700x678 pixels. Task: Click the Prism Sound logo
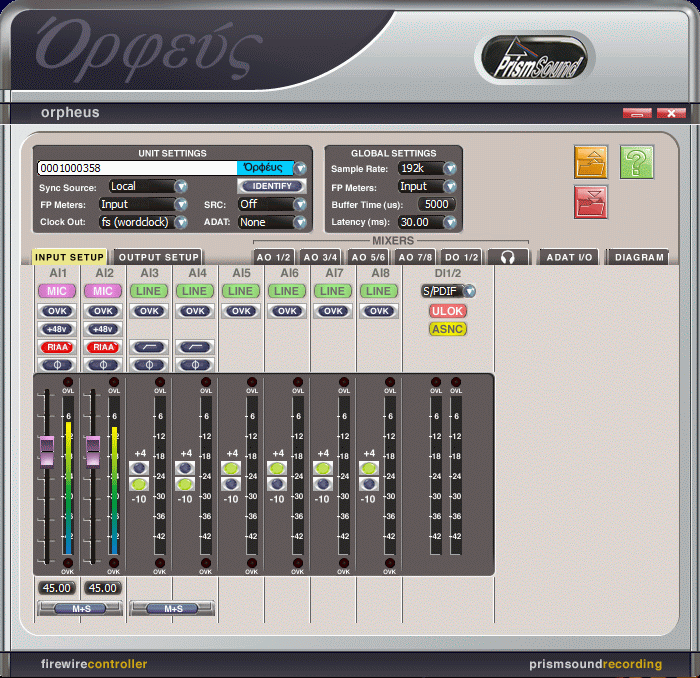click(x=537, y=58)
